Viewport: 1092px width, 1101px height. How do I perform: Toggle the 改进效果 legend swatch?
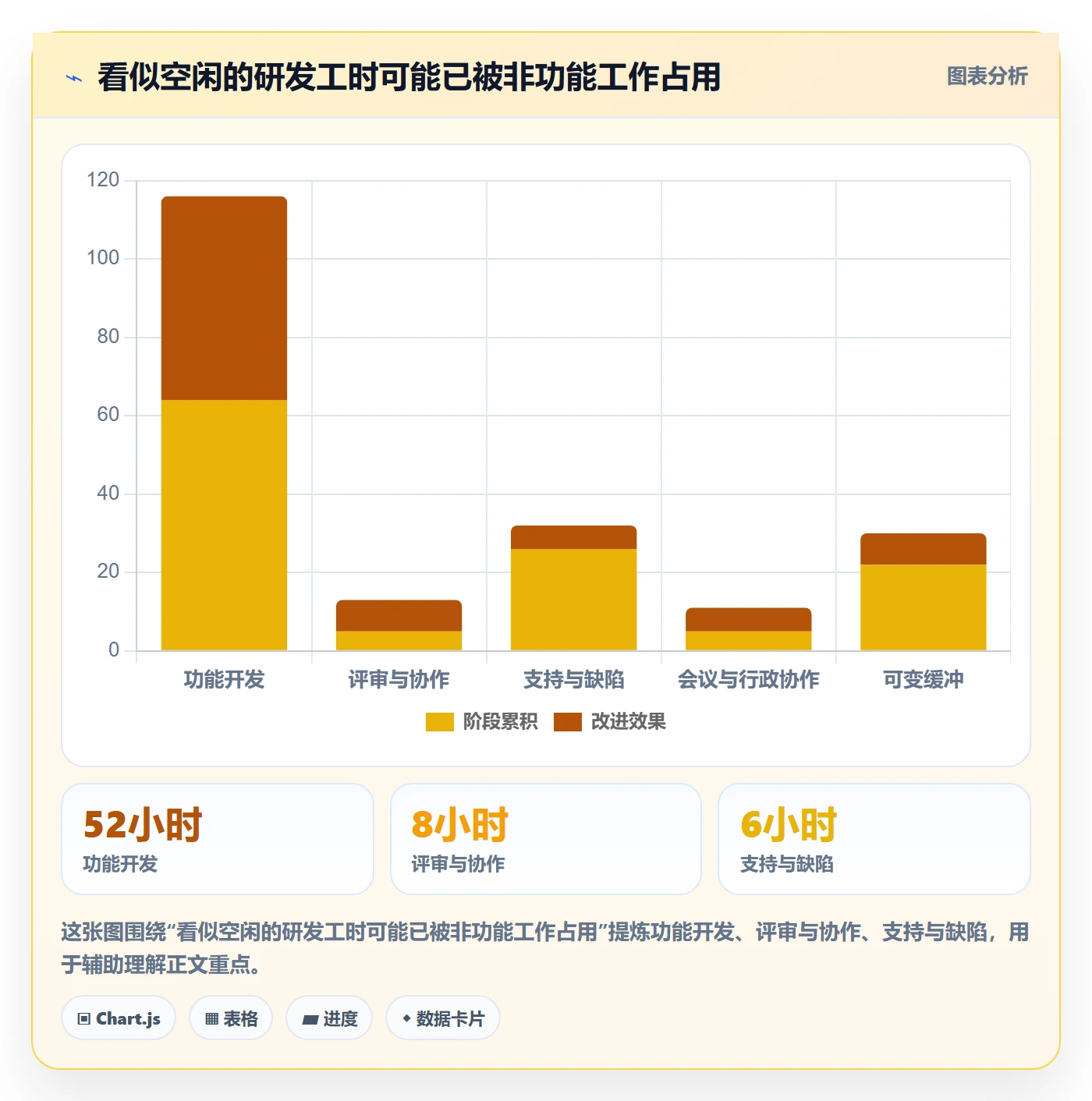coord(568,722)
